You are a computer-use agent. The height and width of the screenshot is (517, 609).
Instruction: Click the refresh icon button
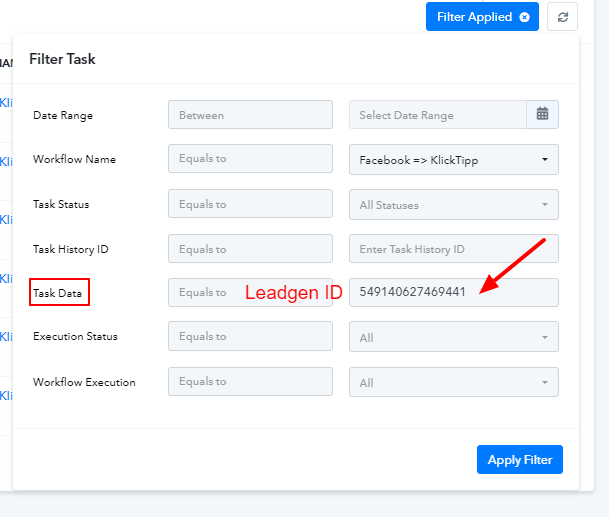coord(562,17)
